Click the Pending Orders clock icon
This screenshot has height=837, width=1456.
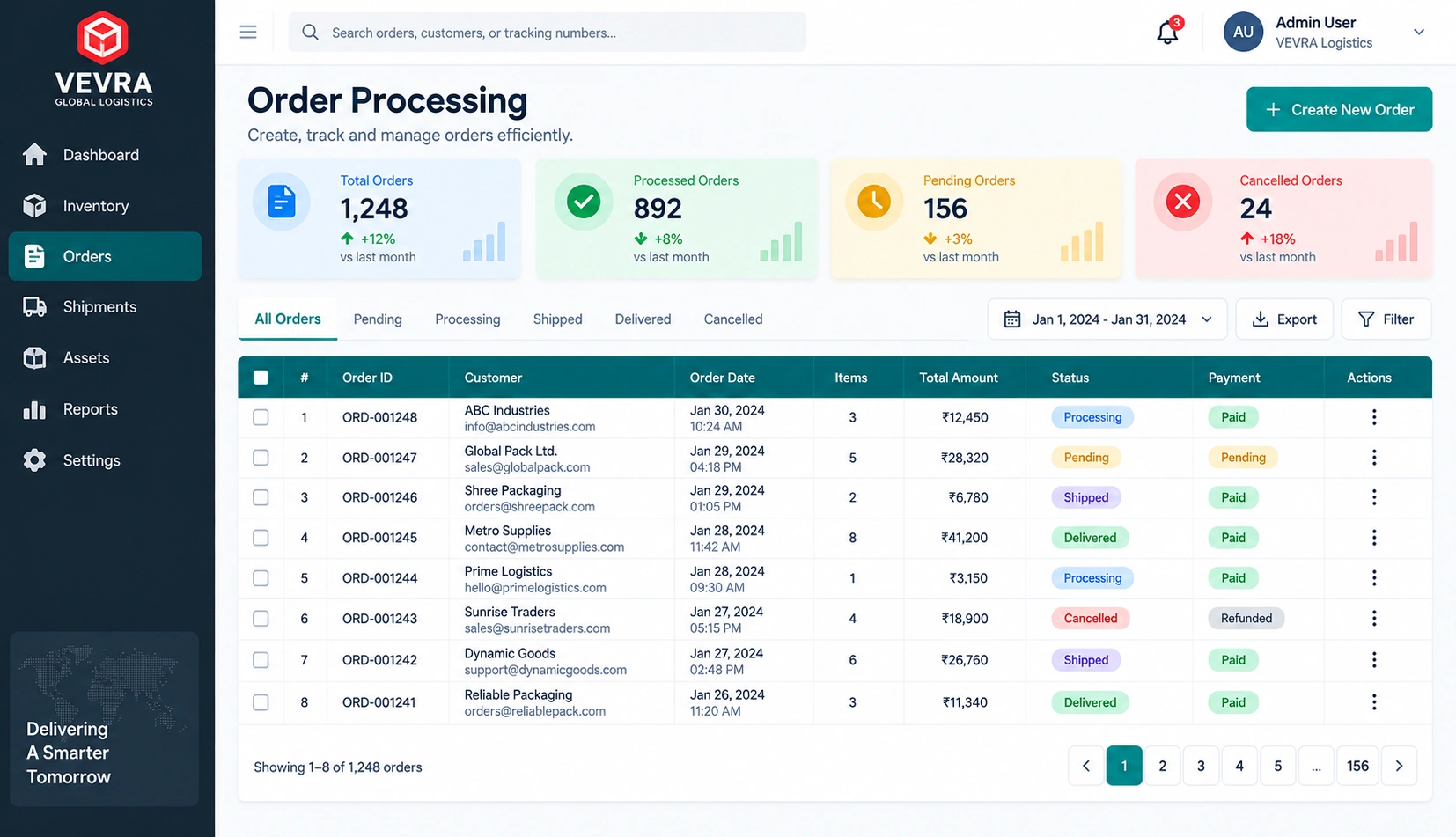(874, 202)
